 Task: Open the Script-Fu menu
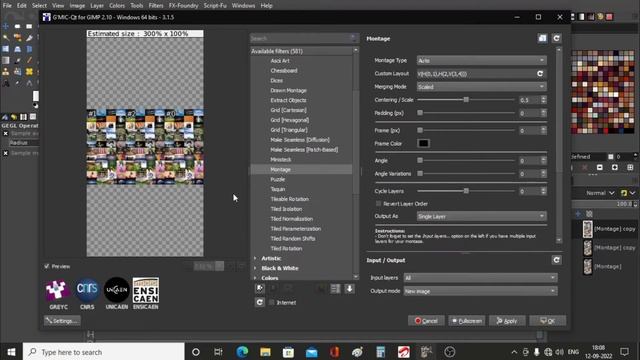(215, 6)
